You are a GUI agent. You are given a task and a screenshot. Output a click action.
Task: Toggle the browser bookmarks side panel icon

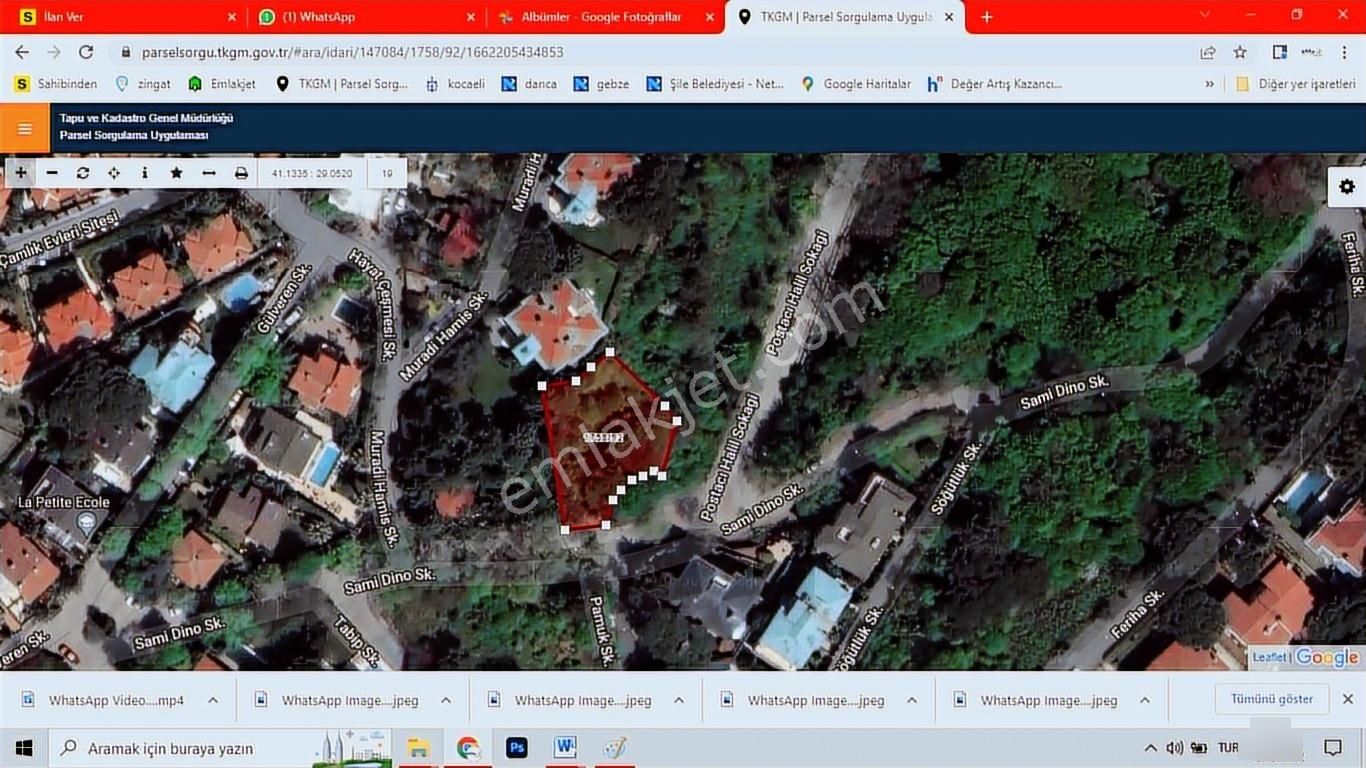click(x=1279, y=51)
